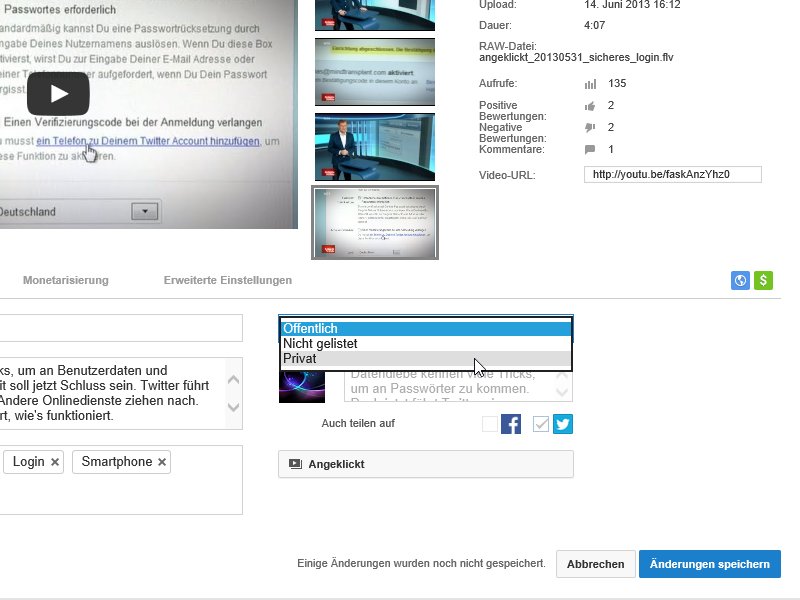Click the Smartphone tag chip

[121, 462]
